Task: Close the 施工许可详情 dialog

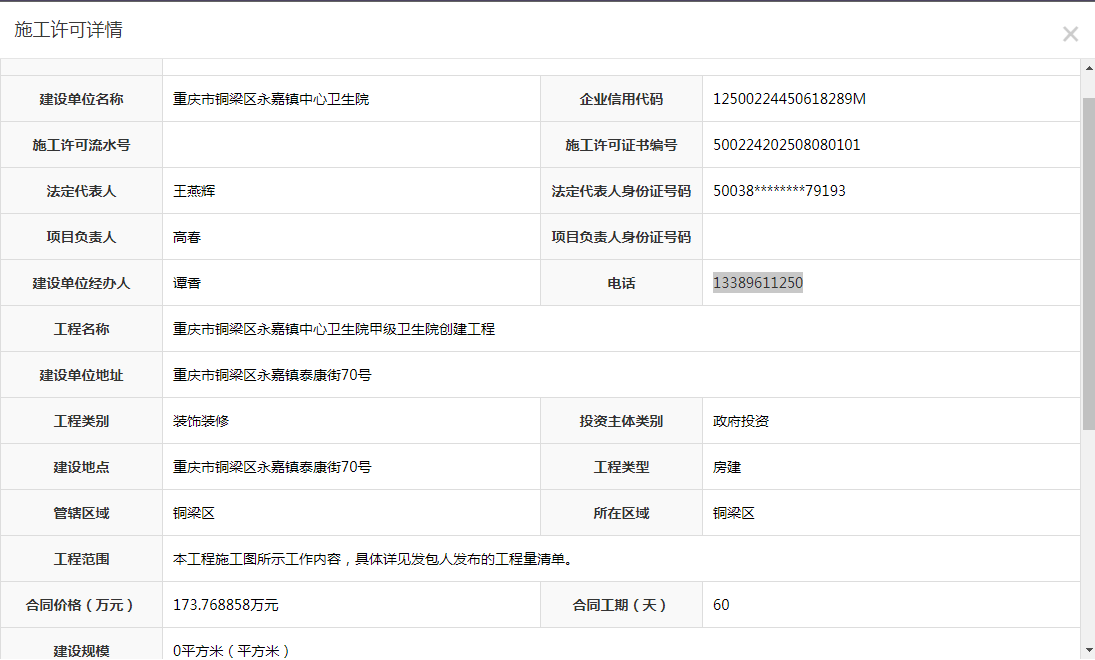Action: [1070, 34]
